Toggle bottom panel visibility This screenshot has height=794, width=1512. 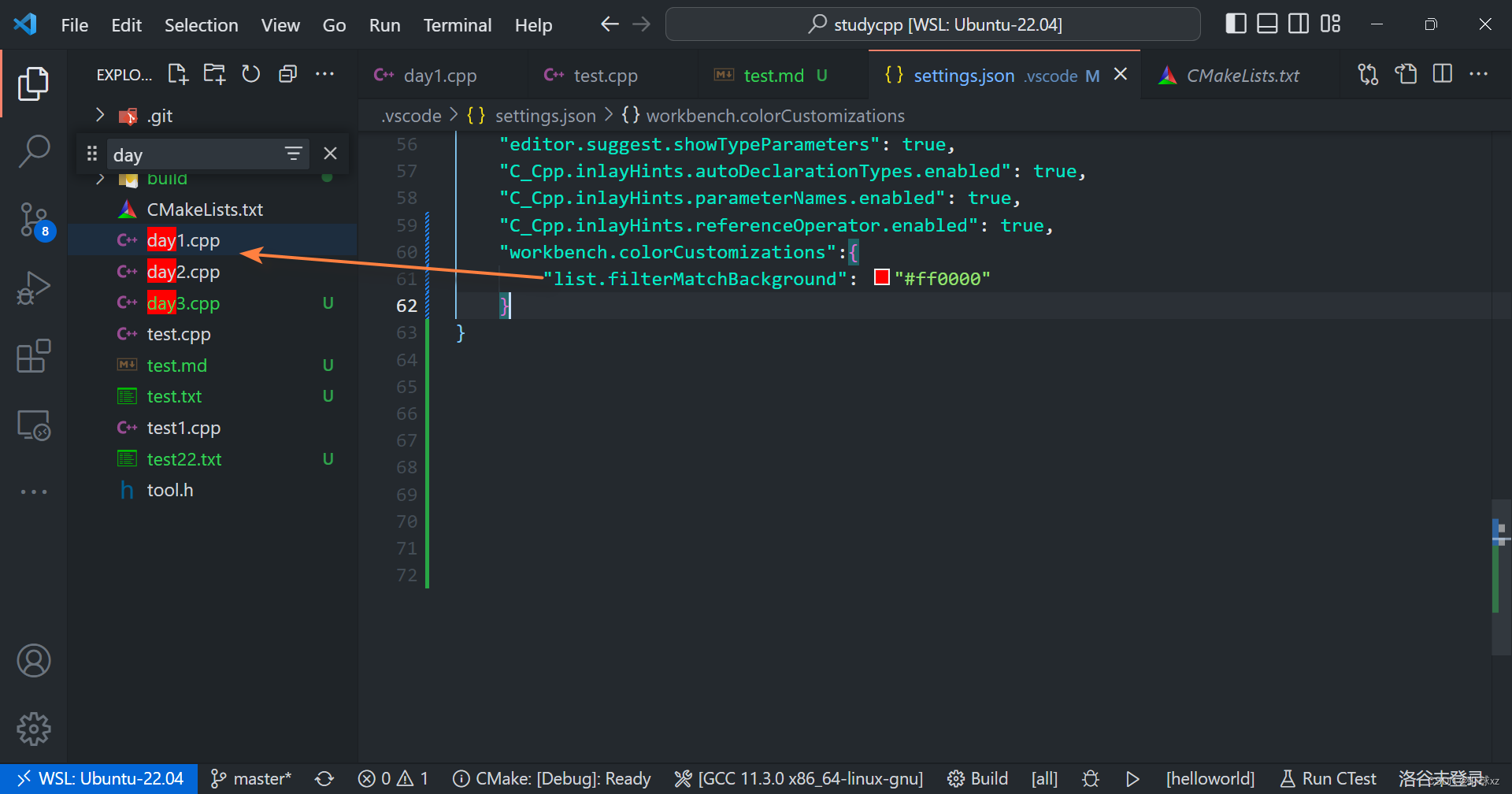pos(1267,24)
